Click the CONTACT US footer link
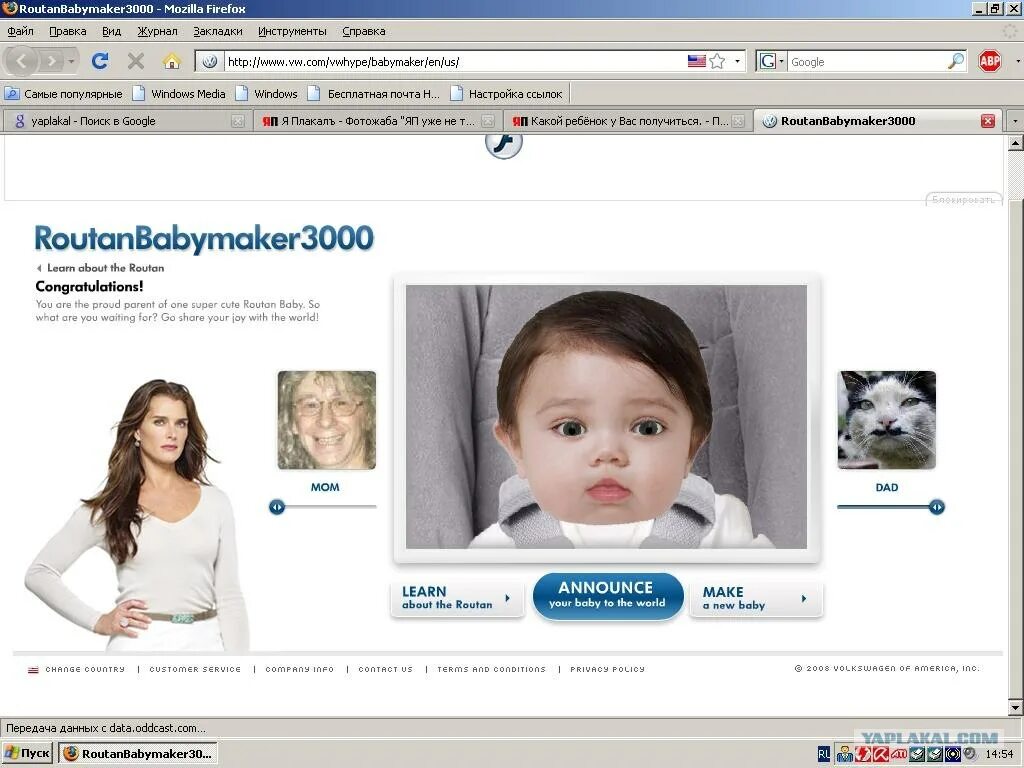This screenshot has height=768, width=1024. click(x=385, y=669)
